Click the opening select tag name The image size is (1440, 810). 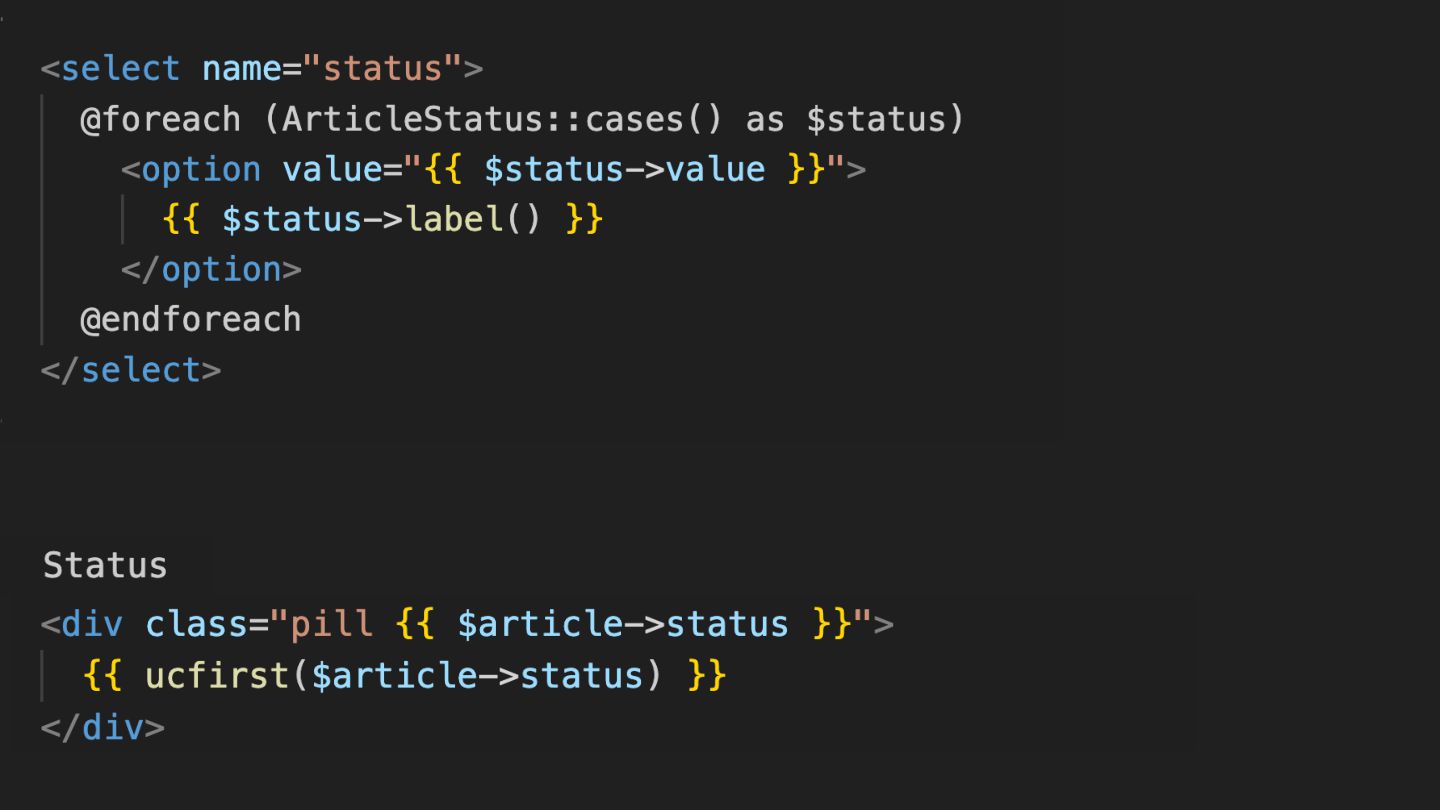point(120,69)
